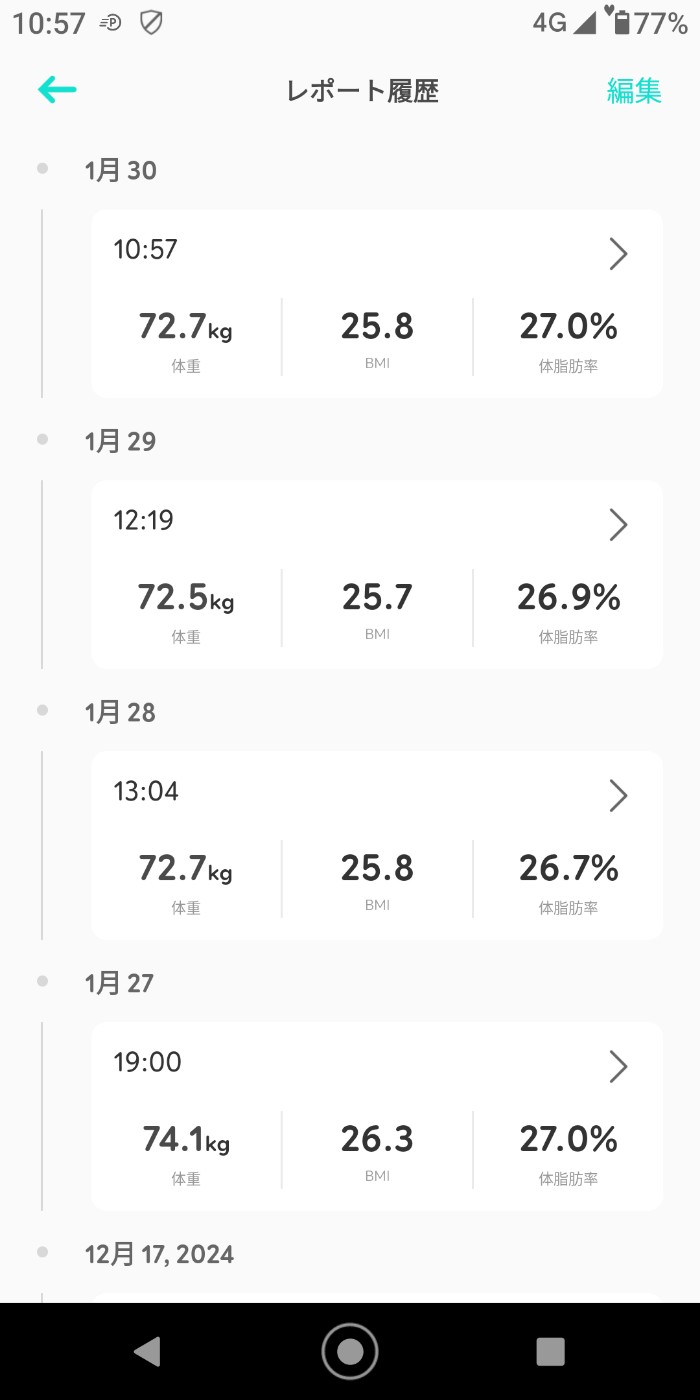Tap the teal back arrow
The height and width of the screenshot is (1400, 700).
[57, 90]
